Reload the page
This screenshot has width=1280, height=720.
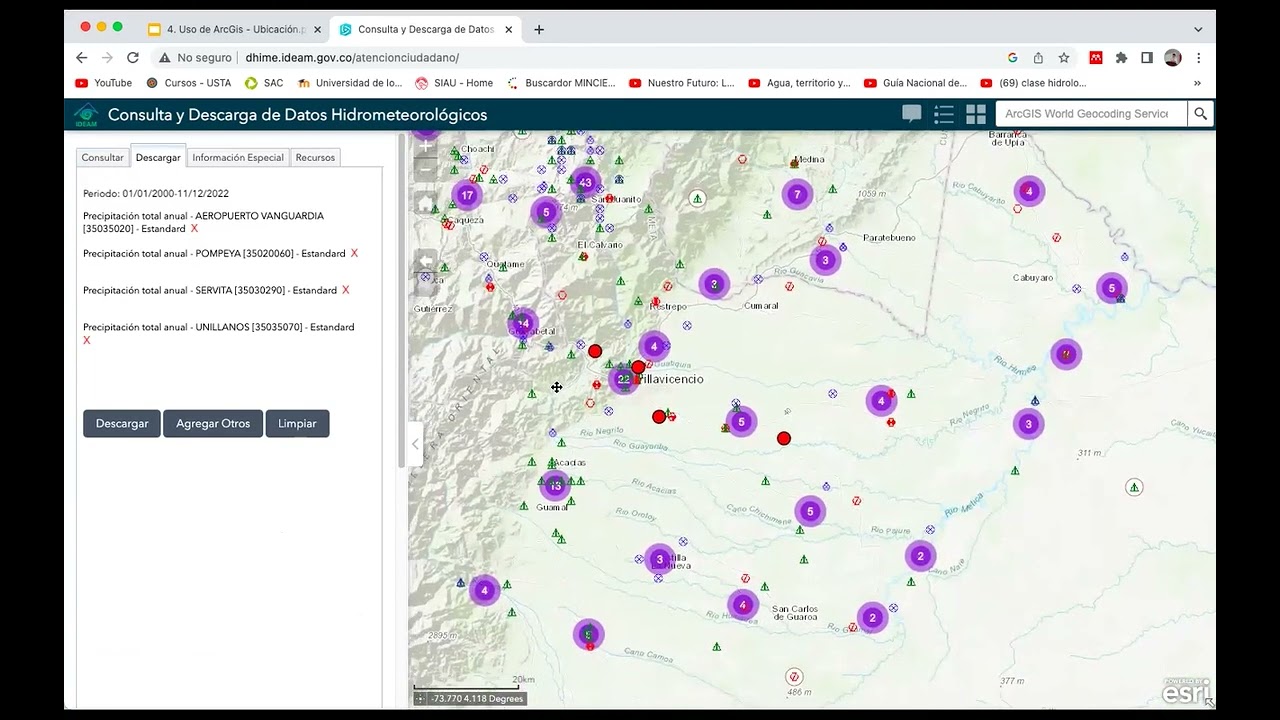pyautogui.click(x=133, y=58)
